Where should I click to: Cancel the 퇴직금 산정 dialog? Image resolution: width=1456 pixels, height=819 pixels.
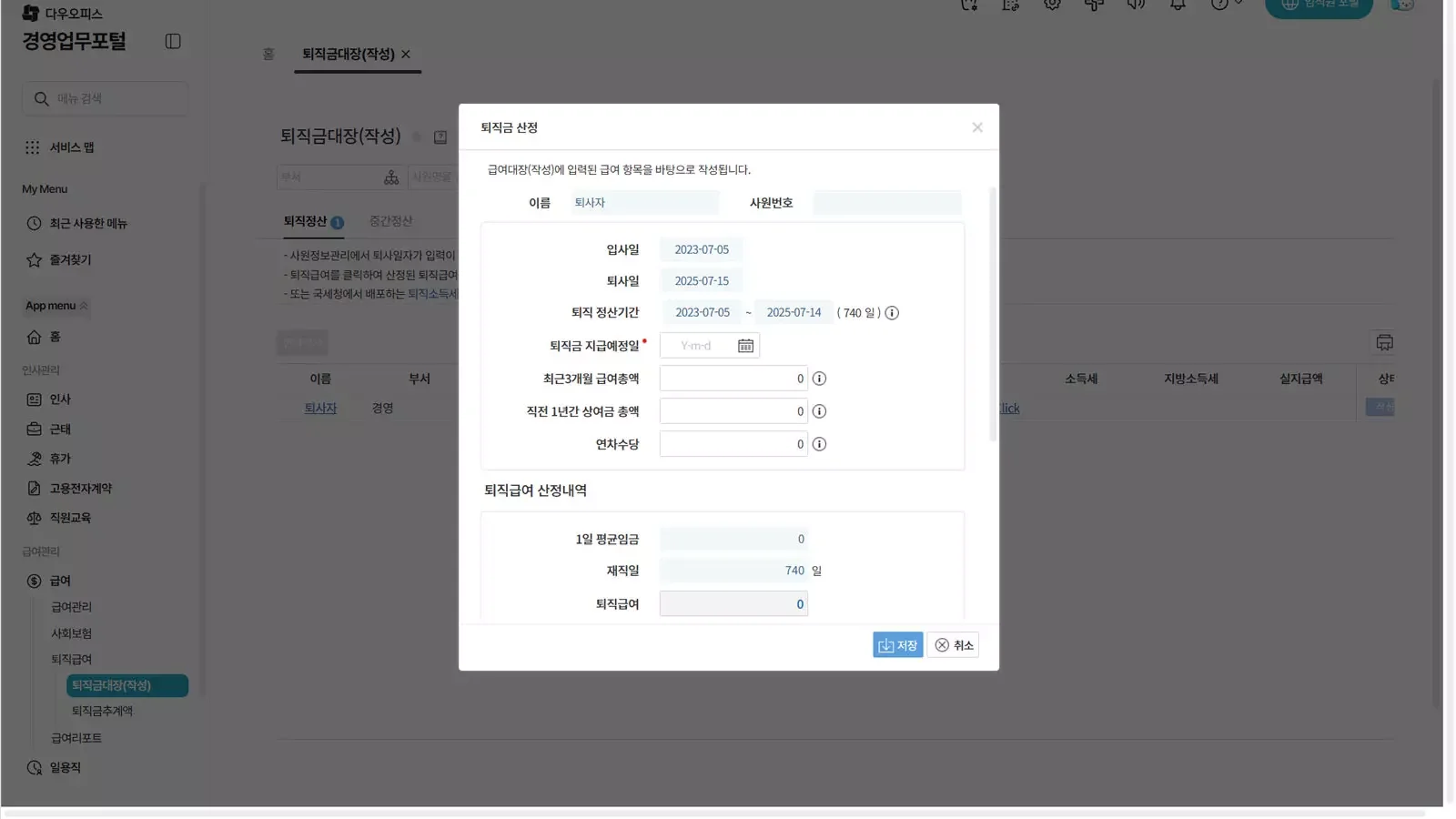953,645
